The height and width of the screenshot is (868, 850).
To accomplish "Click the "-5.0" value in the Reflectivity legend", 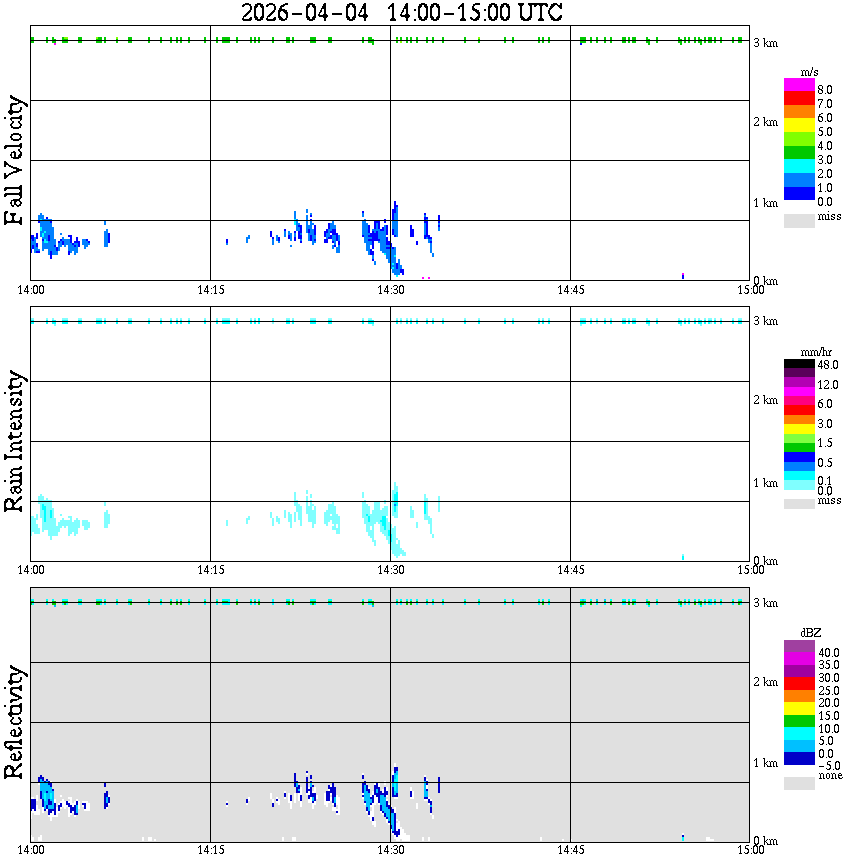I will (829, 766).
